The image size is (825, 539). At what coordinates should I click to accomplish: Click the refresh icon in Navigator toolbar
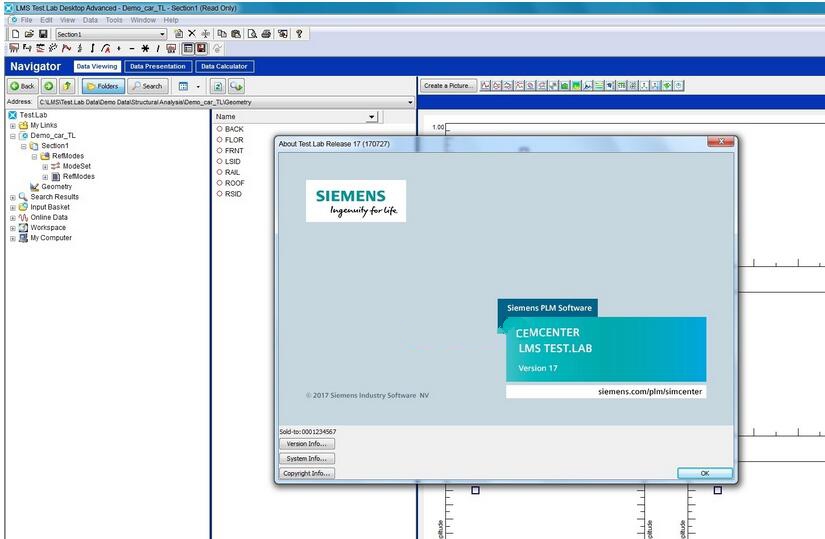tap(218, 86)
